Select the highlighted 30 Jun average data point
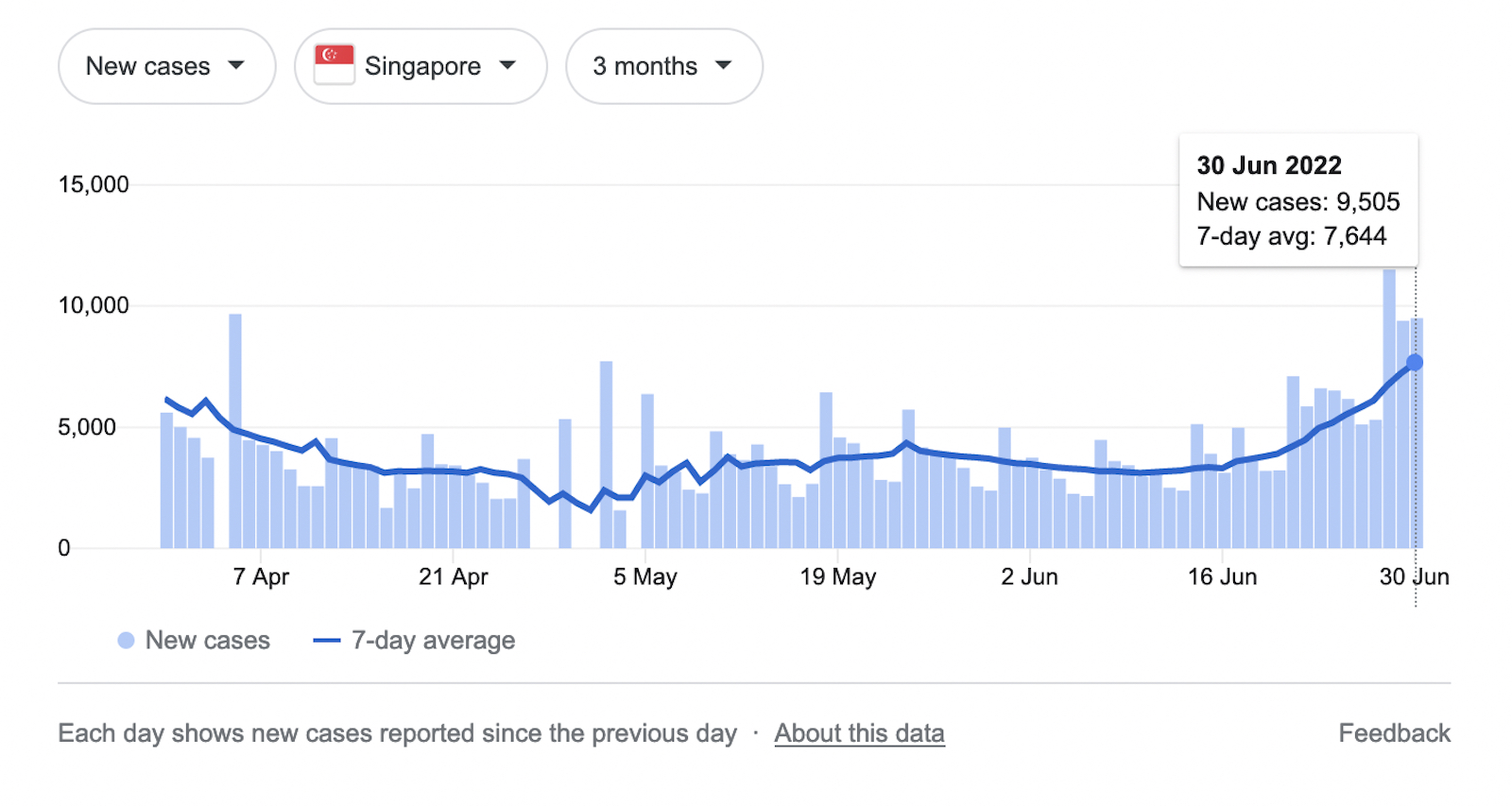Image resolution: width=1512 pixels, height=806 pixels. pyautogui.click(x=1415, y=363)
